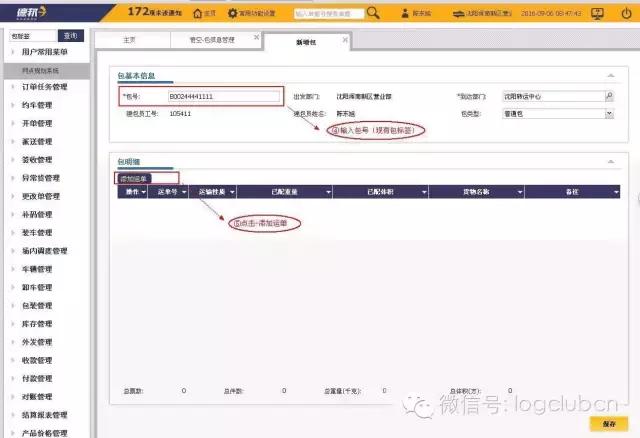
Task: Close the 新增包 tab with its X
Action: click(x=345, y=40)
